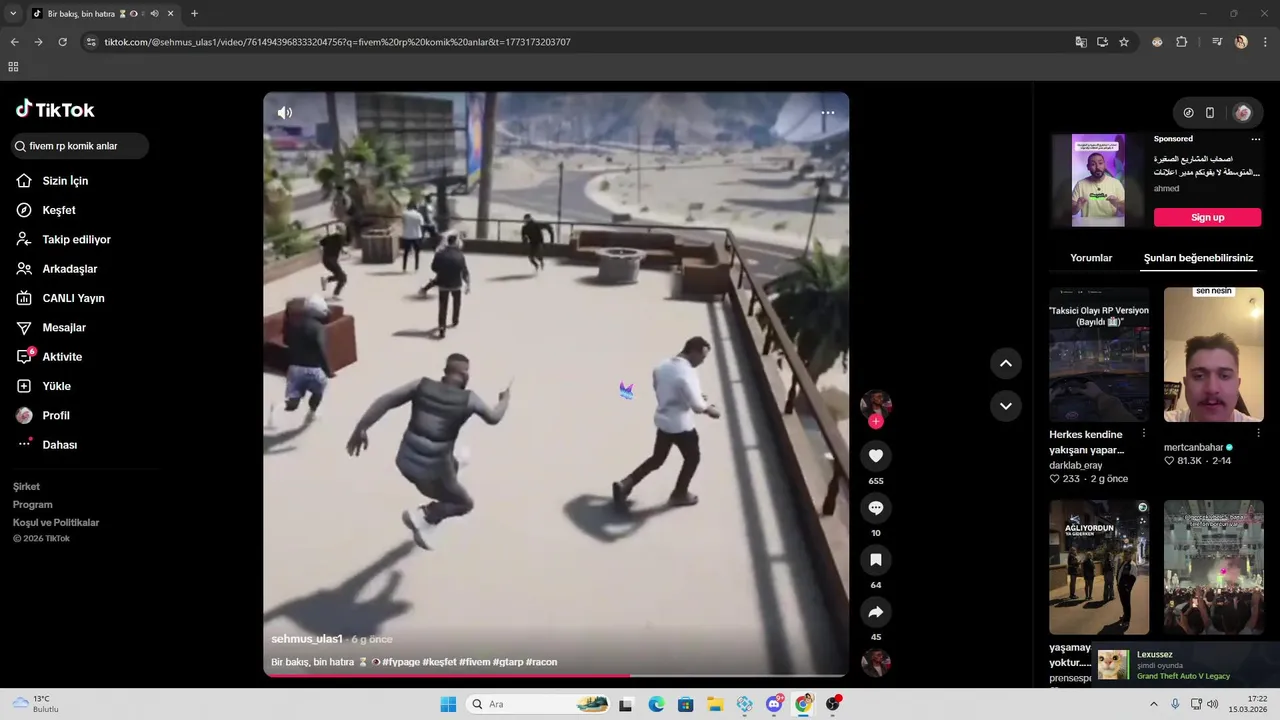Open the Taksici Olayı RP Versiyon video thumbnail
This screenshot has width=1280, height=720.
click(1099, 355)
